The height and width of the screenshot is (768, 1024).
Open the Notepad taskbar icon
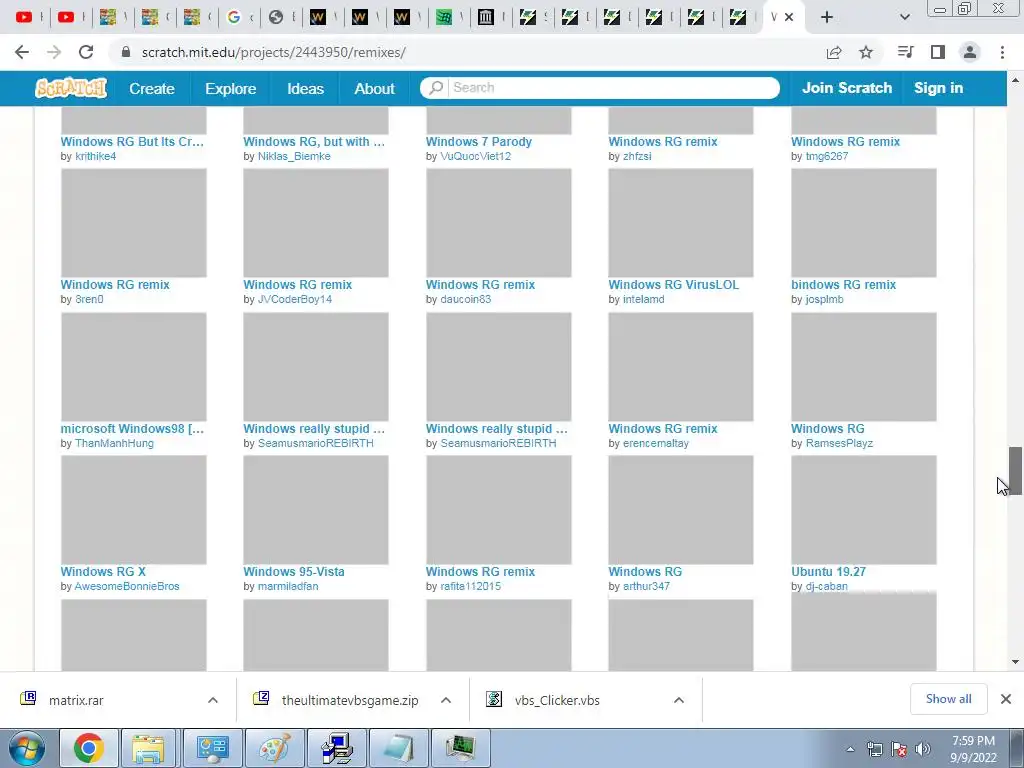(x=399, y=748)
